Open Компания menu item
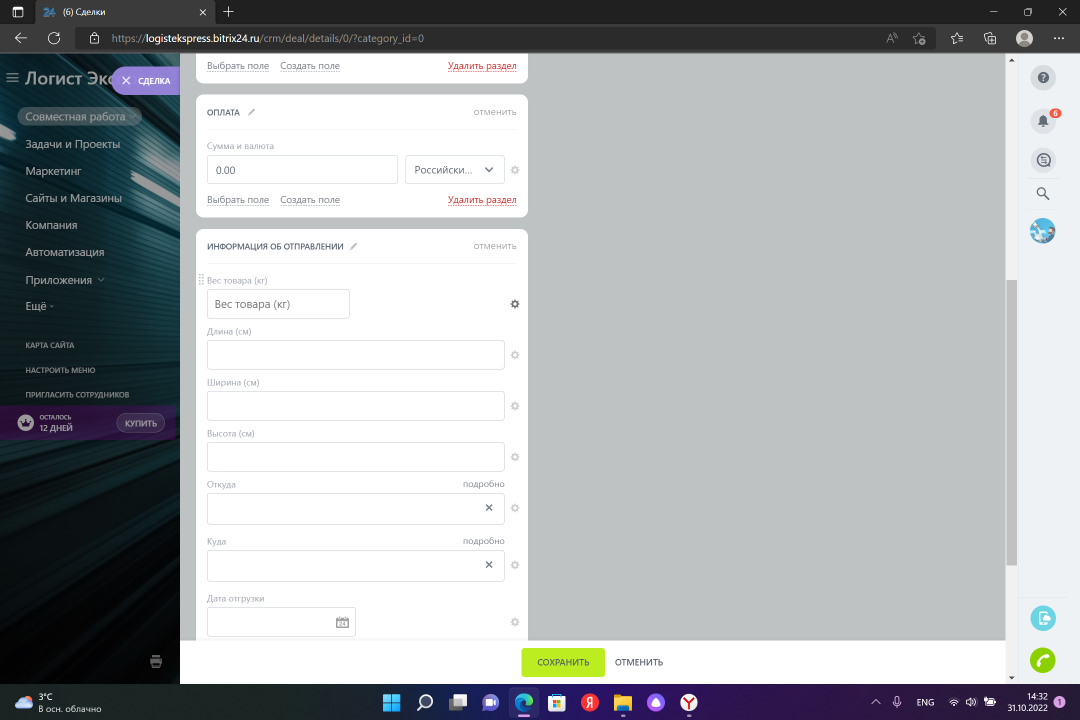 tap(51, 225)
